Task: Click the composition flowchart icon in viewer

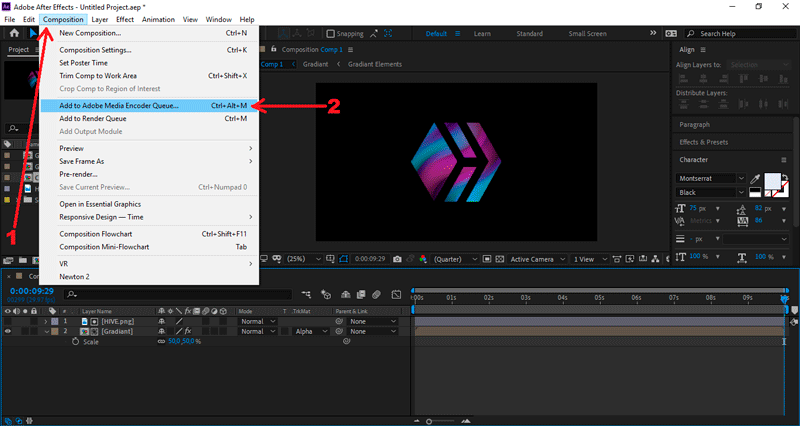Action: (x=655, y=259)
